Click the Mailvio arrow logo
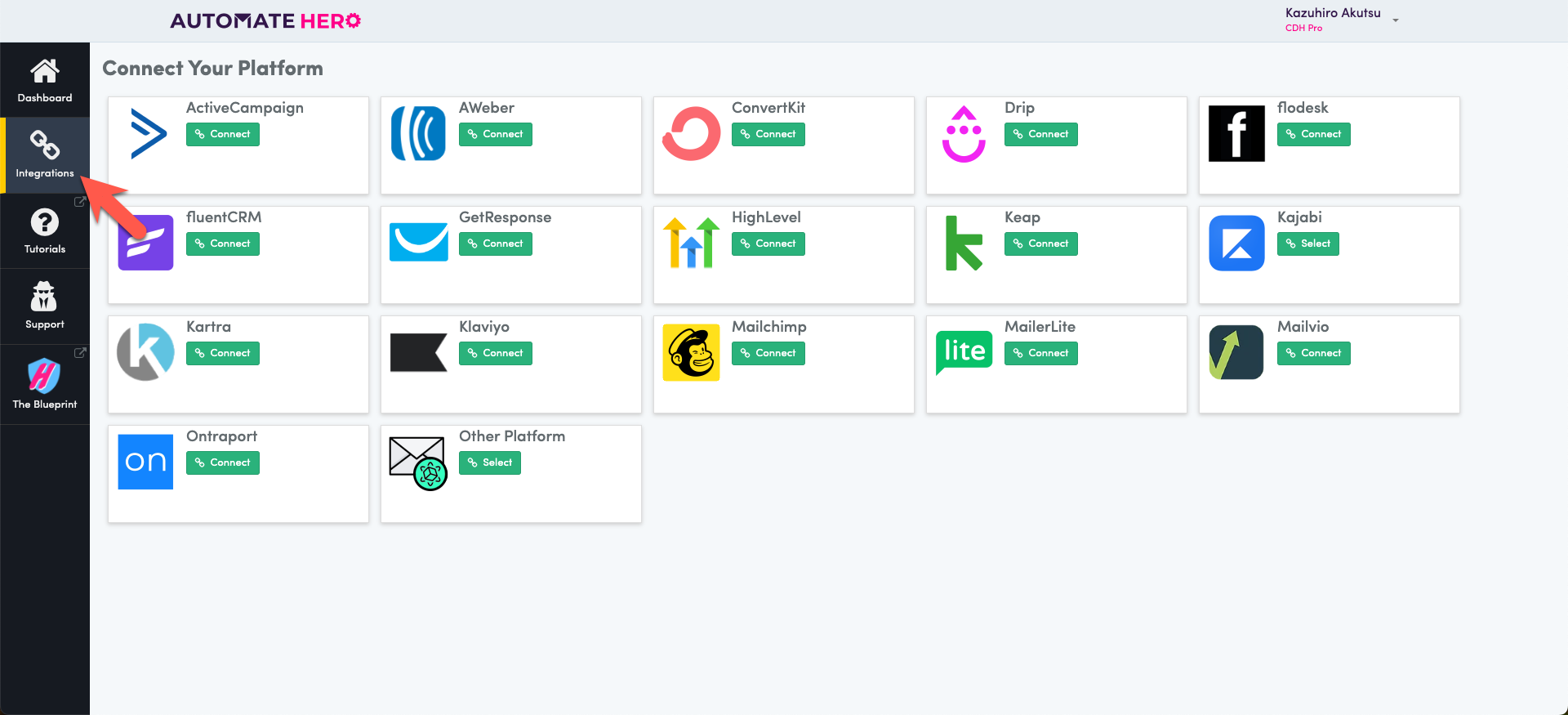 (1236, 352)
